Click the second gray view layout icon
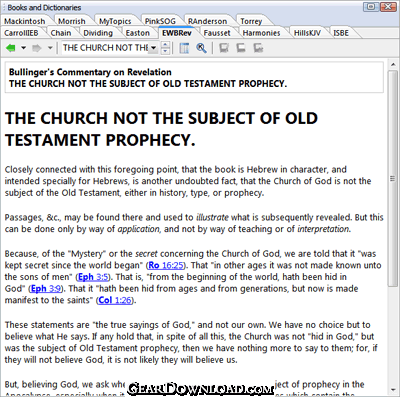The height and width of the screenshot is (397, 400). [241, 48]
